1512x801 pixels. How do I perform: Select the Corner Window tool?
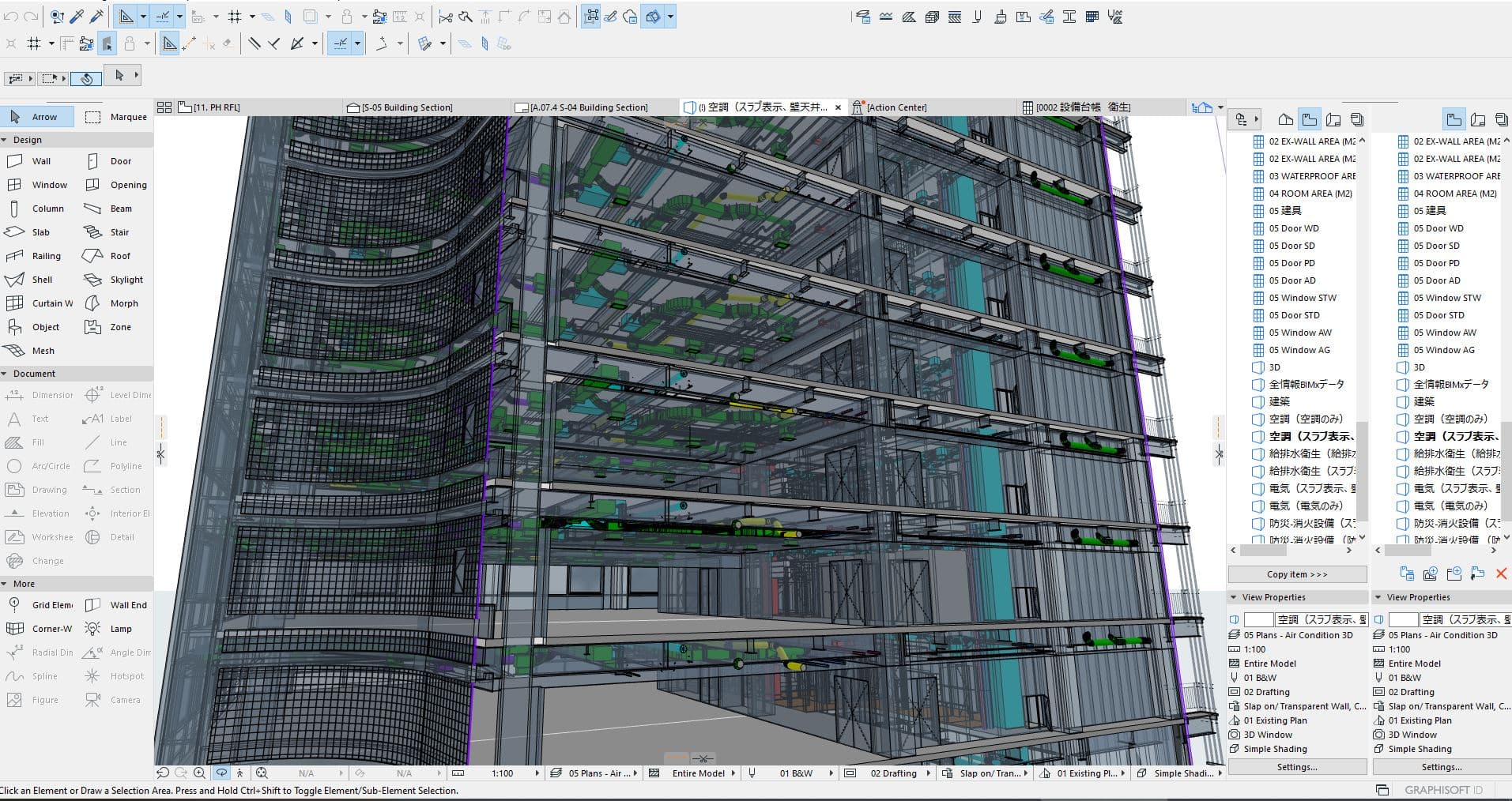coord(40,629)
